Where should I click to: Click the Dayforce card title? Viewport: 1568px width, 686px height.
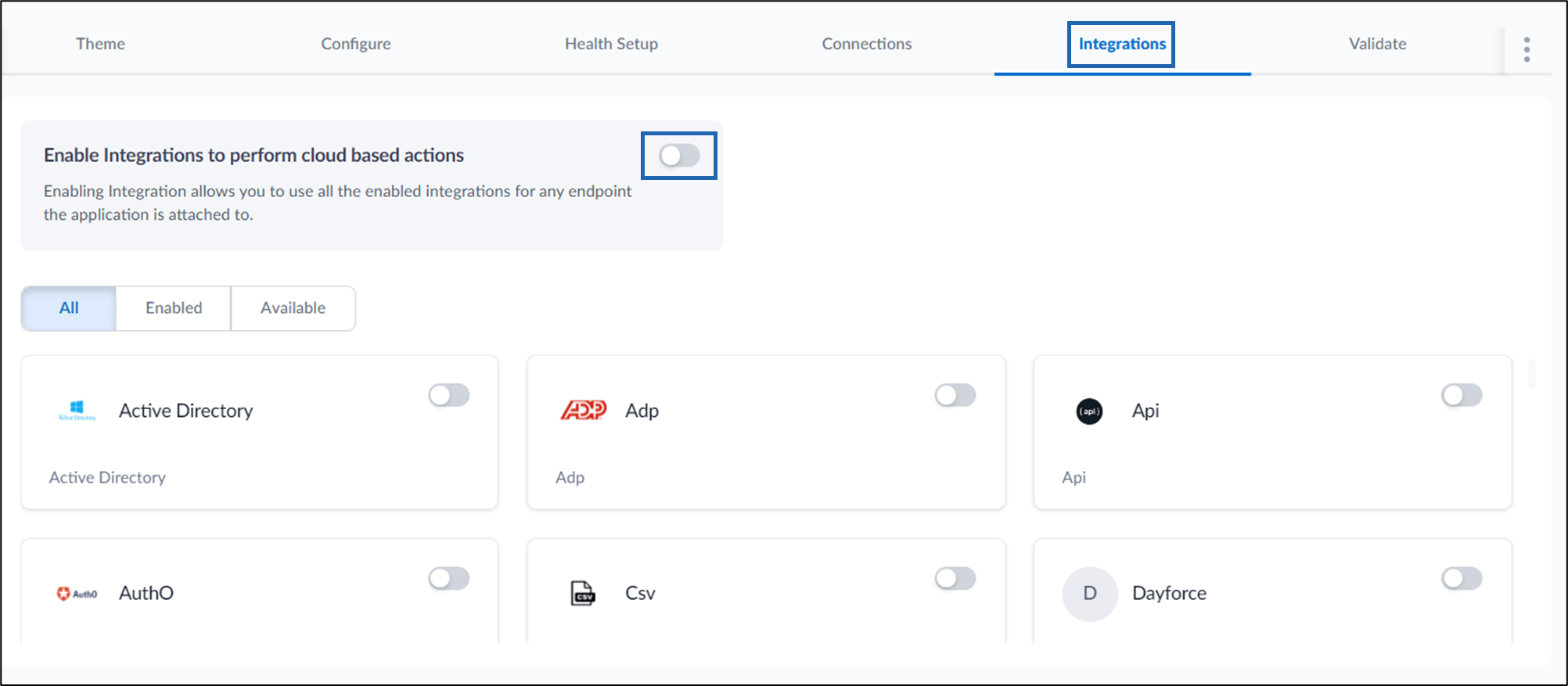[1169, 593]
